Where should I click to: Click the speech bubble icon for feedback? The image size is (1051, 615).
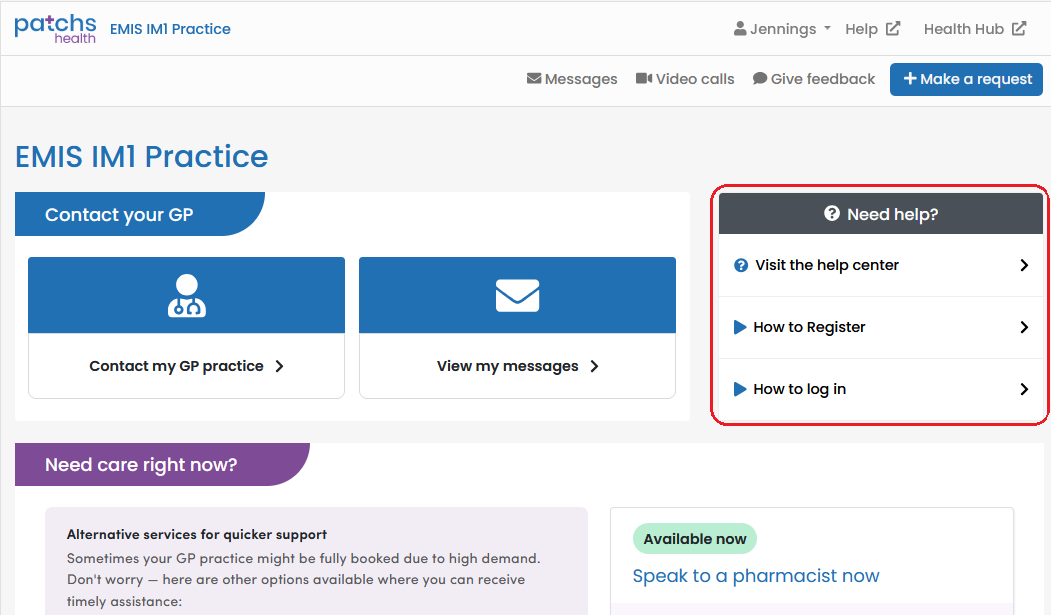coord(759,78)
